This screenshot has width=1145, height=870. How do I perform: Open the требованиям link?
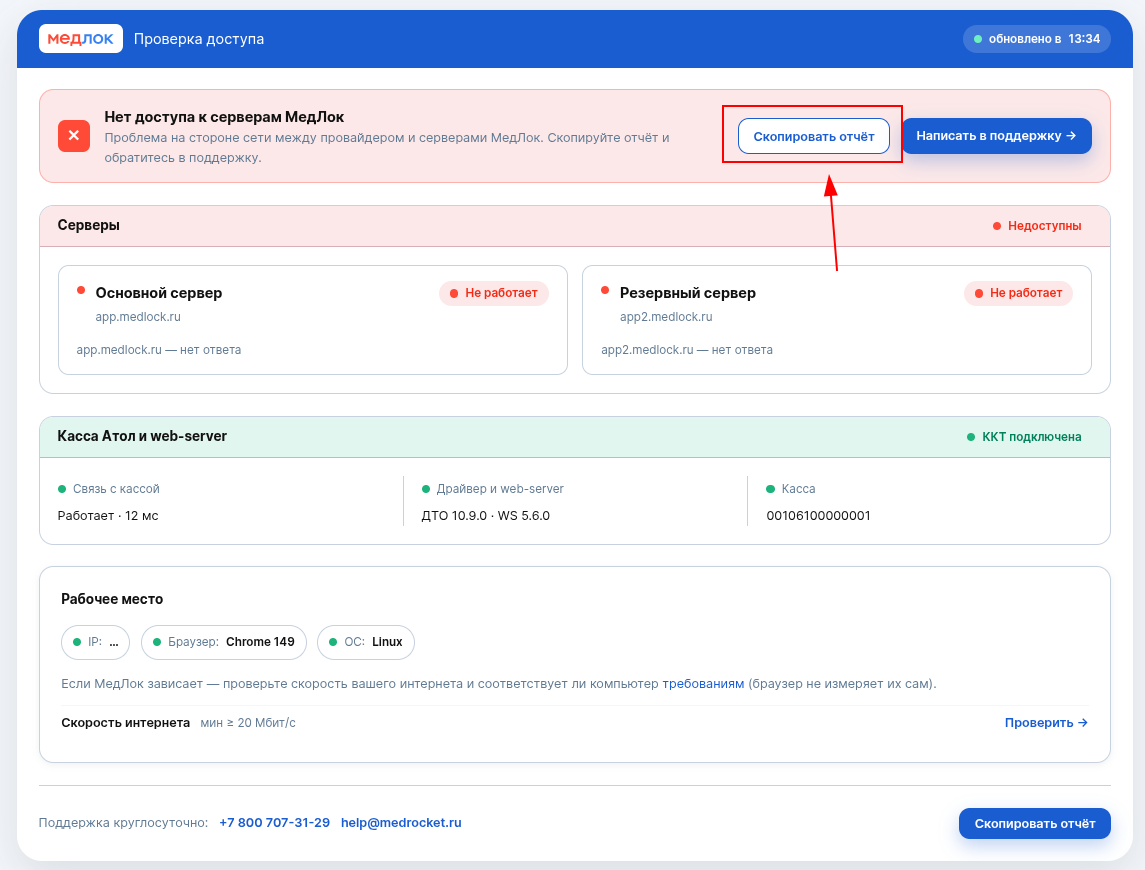702,684
